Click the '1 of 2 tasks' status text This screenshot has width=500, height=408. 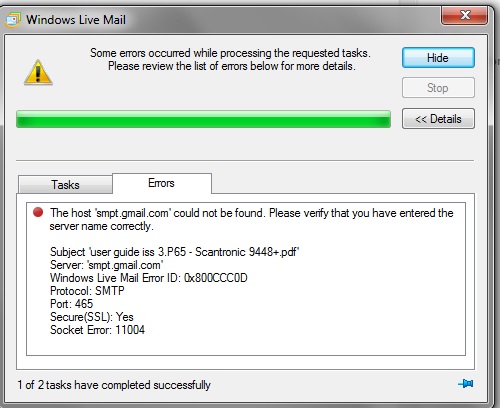pos(114,385)
